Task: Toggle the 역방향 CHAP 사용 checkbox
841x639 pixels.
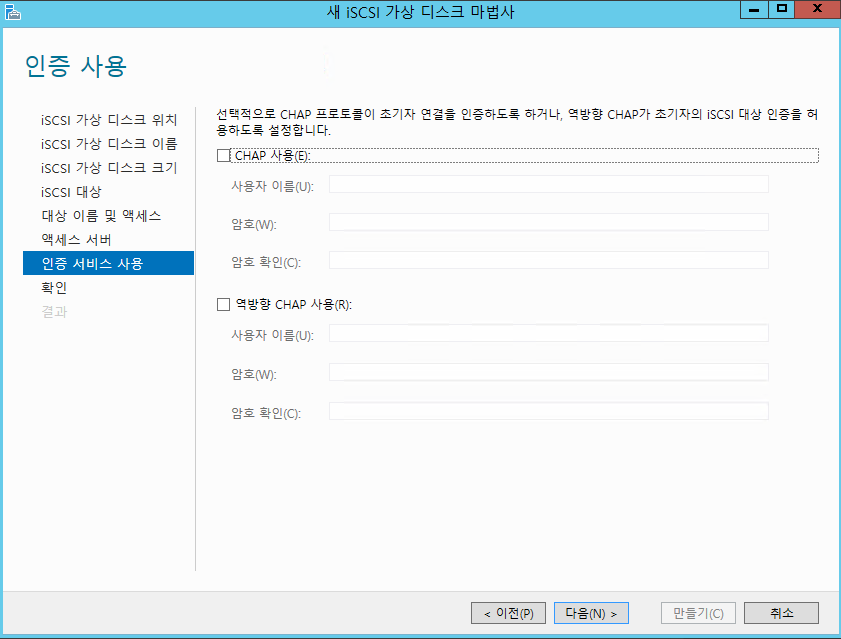Action: [223, 305]
